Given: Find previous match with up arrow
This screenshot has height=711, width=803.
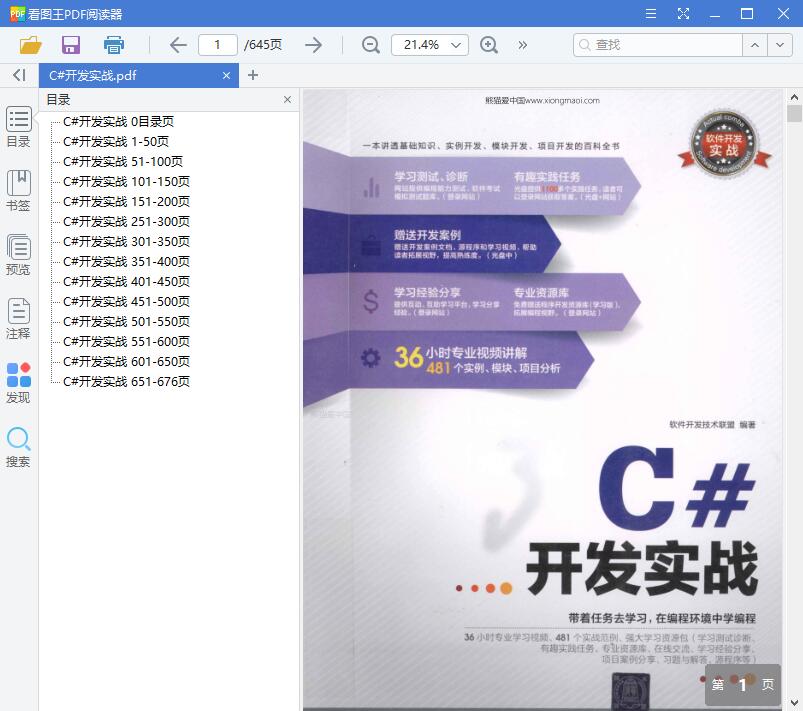Looking at the screenshot, I should click(x=755, y=45).
